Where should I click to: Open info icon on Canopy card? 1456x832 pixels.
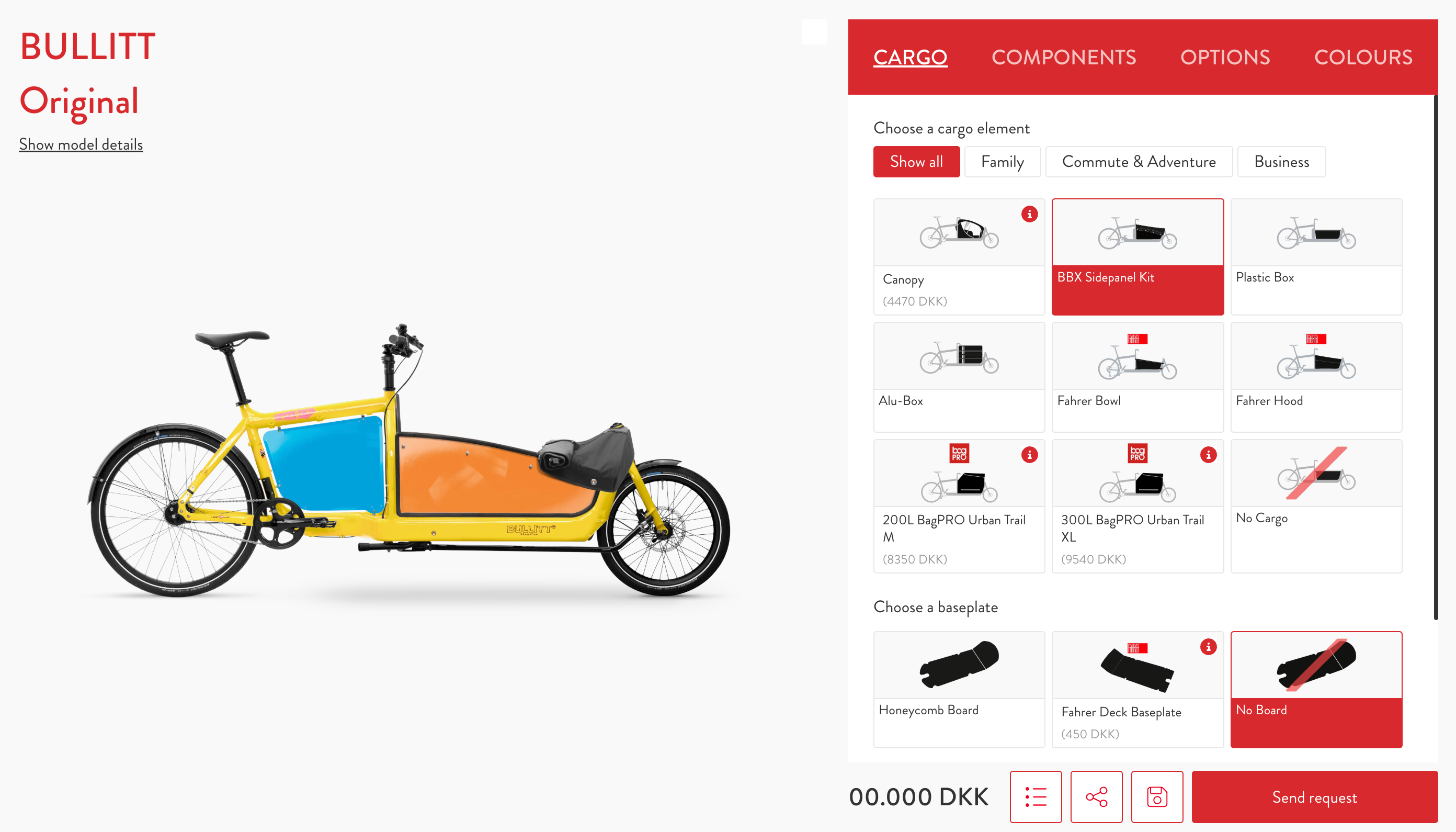pos(1029,215)
